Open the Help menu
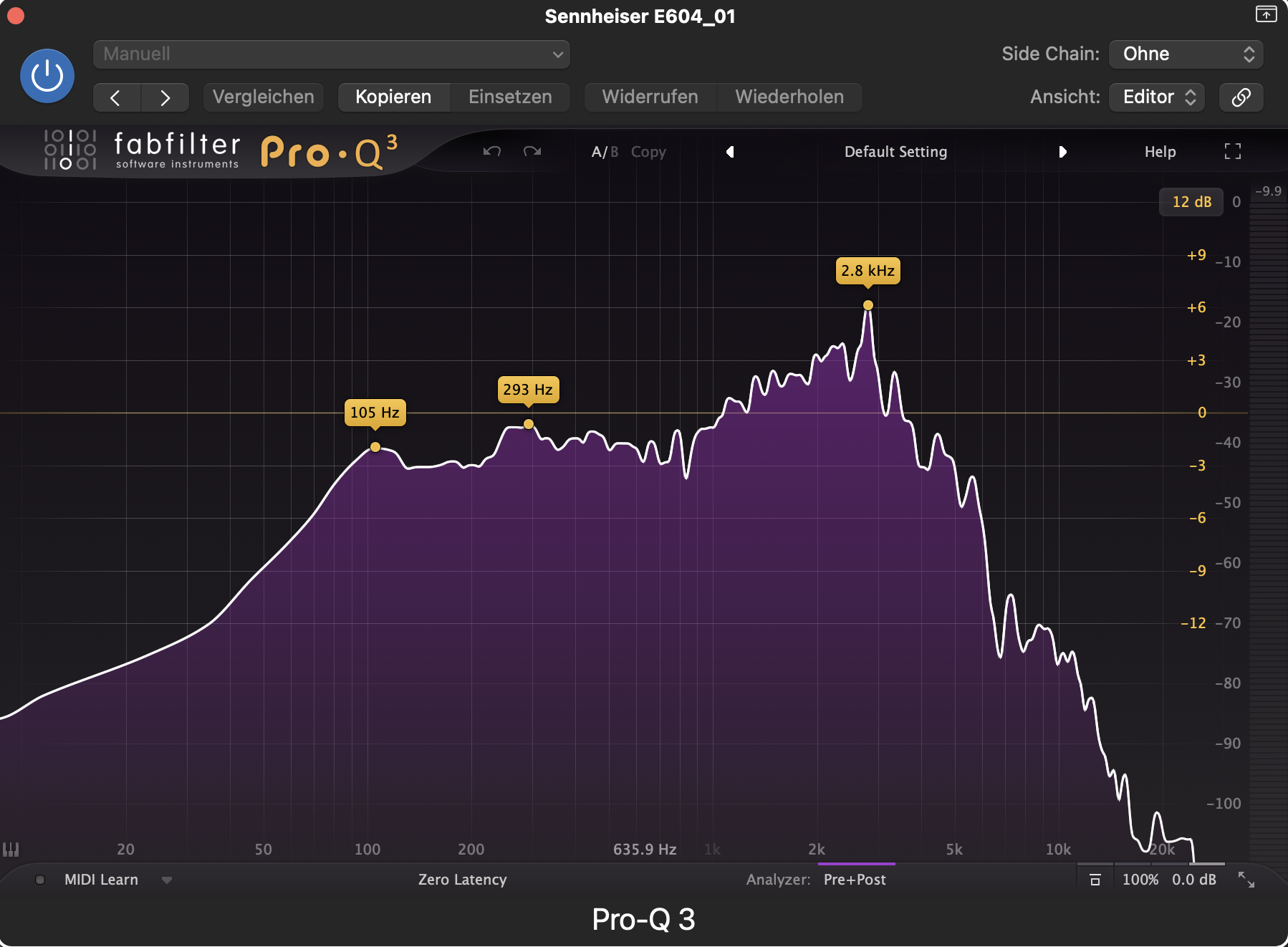1288x947 pixels. point(1160,152)
